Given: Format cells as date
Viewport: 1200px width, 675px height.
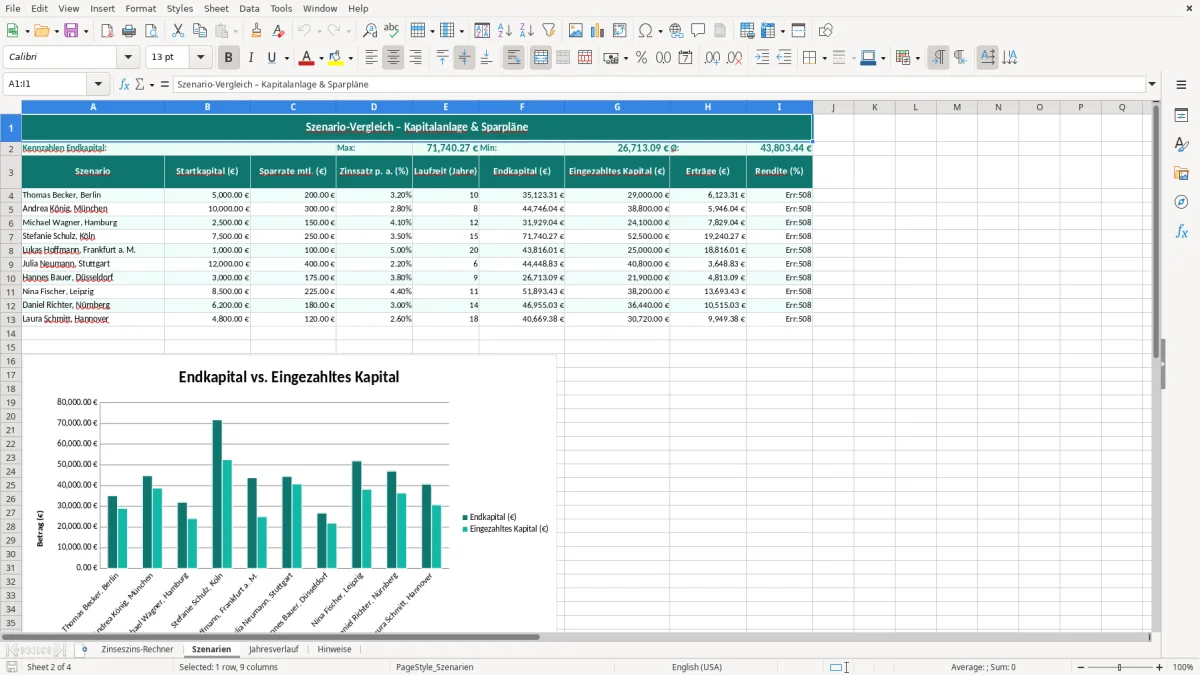Looking at the screenshot, I should (685, 58).
